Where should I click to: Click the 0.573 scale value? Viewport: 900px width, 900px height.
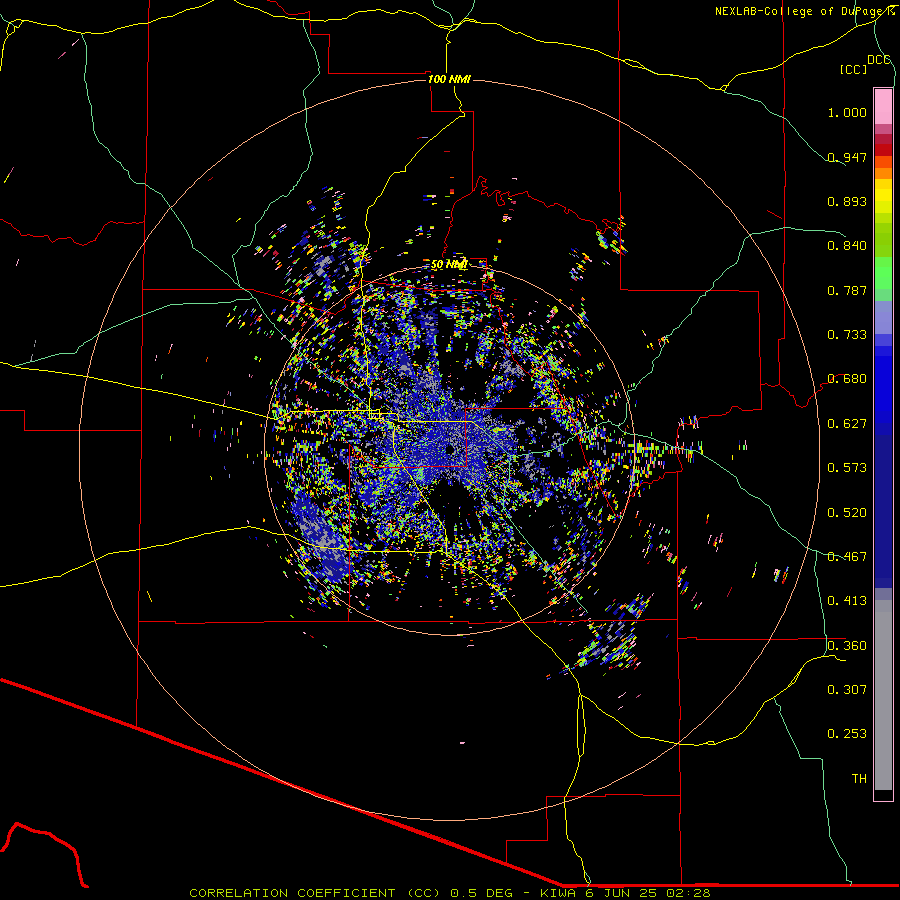point(847,468)
